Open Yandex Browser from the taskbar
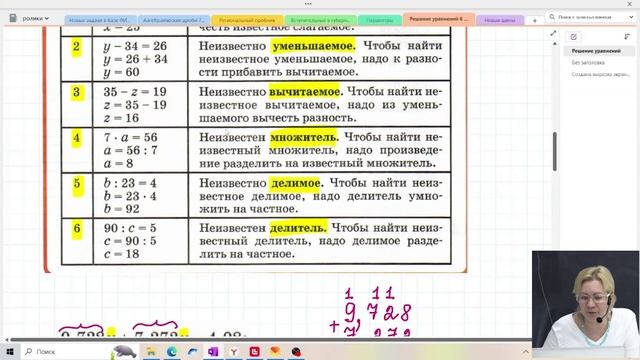 [x=234, y=351]
